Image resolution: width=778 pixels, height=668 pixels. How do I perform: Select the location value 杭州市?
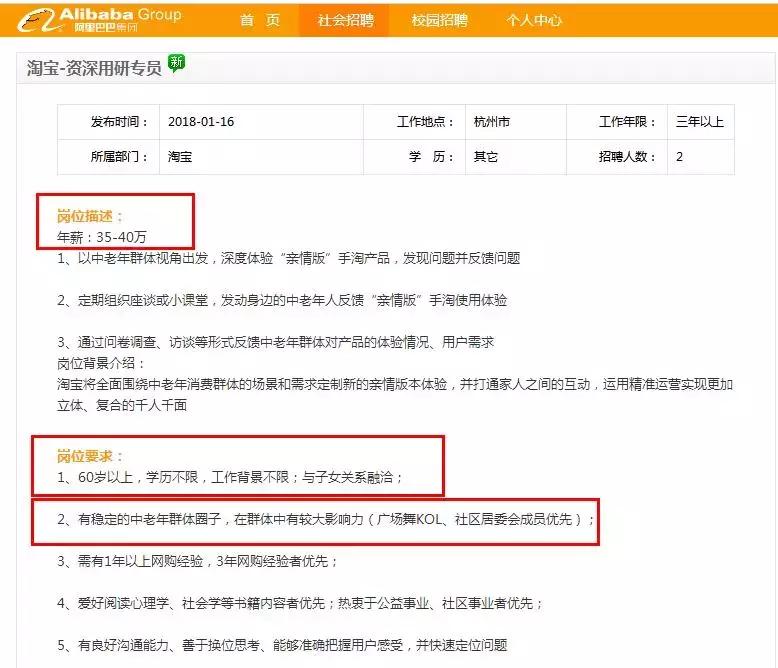click(x=492, y=122)
